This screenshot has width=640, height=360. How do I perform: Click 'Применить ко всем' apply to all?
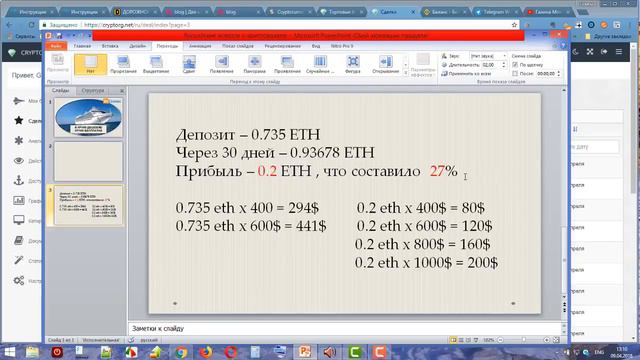466,74
